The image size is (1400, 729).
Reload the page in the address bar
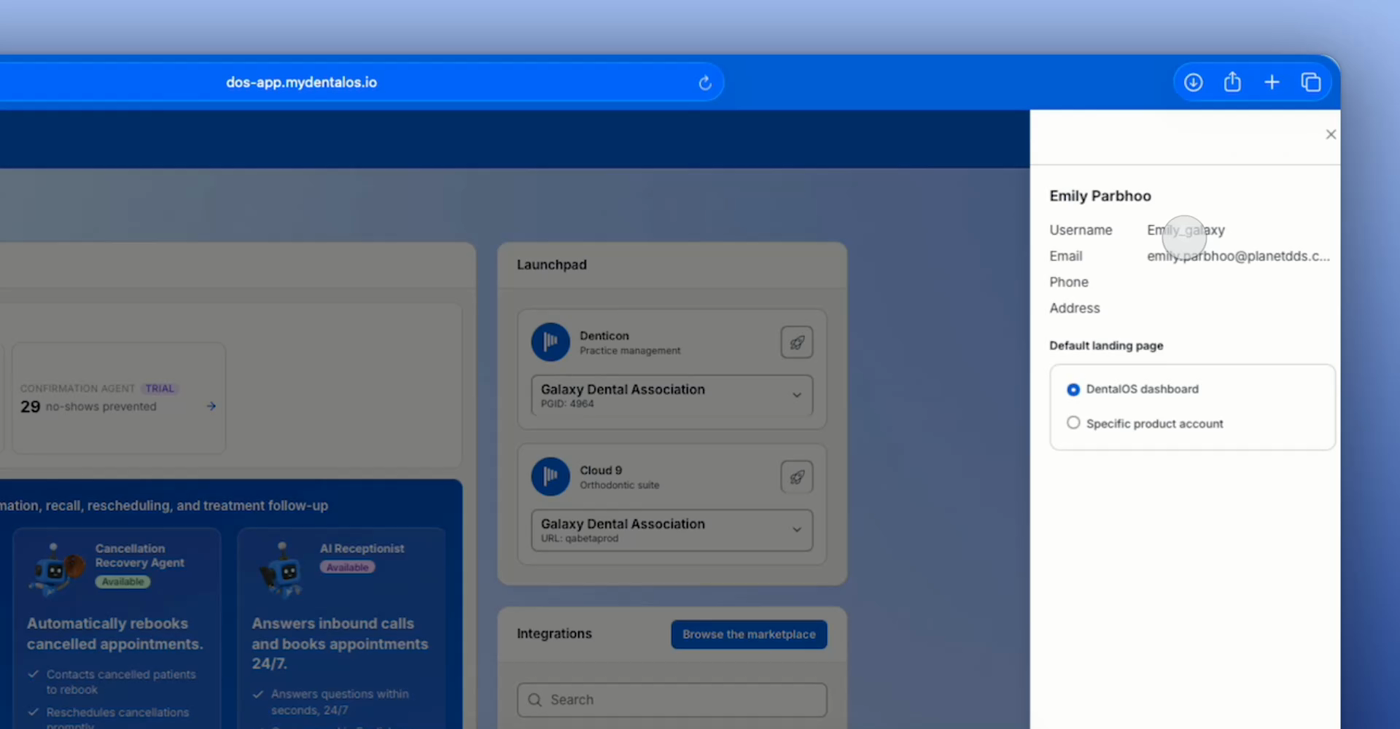[x=705, y=83]
